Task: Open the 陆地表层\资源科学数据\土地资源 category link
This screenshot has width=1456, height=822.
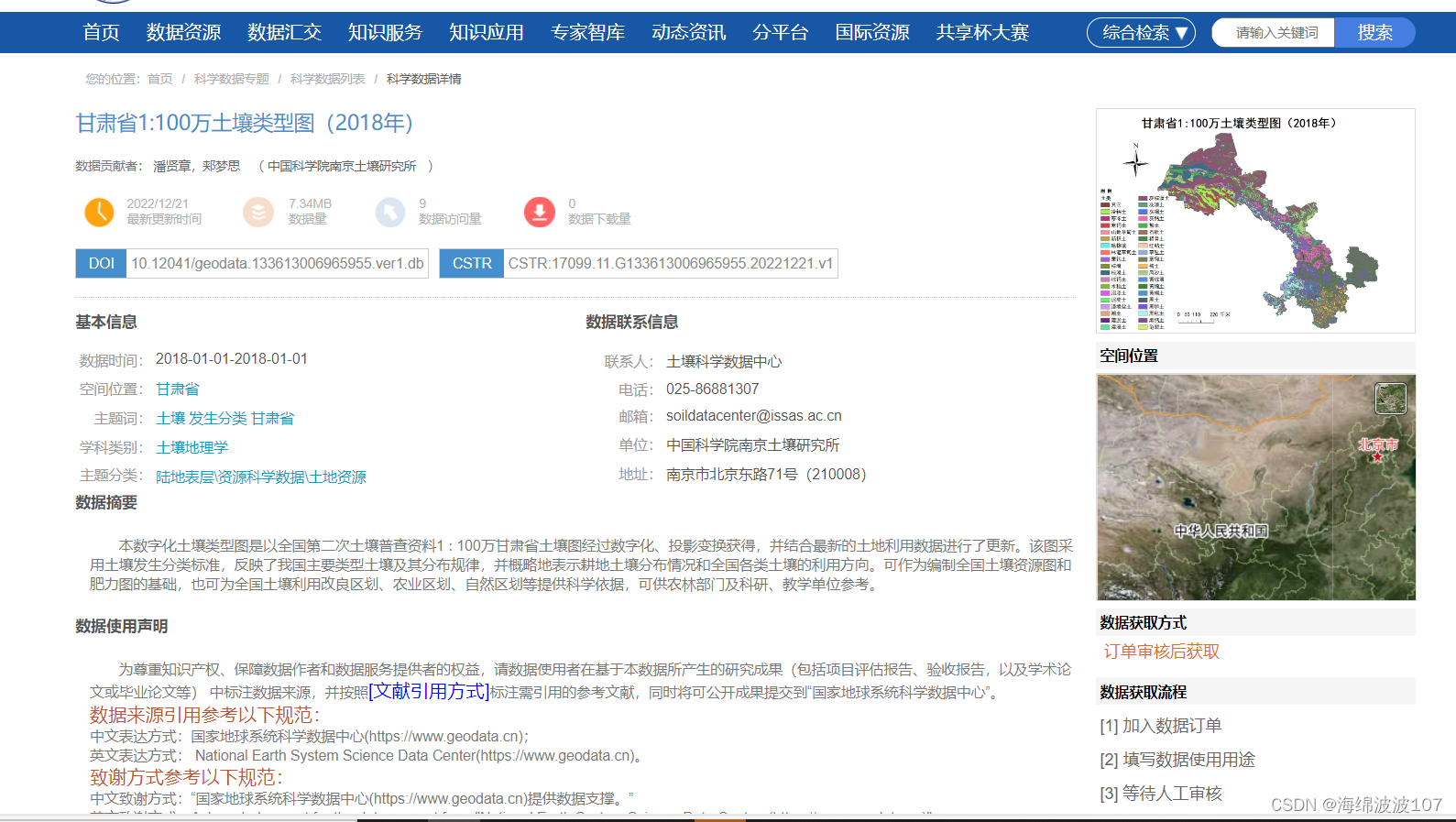Action: (261, 477)
